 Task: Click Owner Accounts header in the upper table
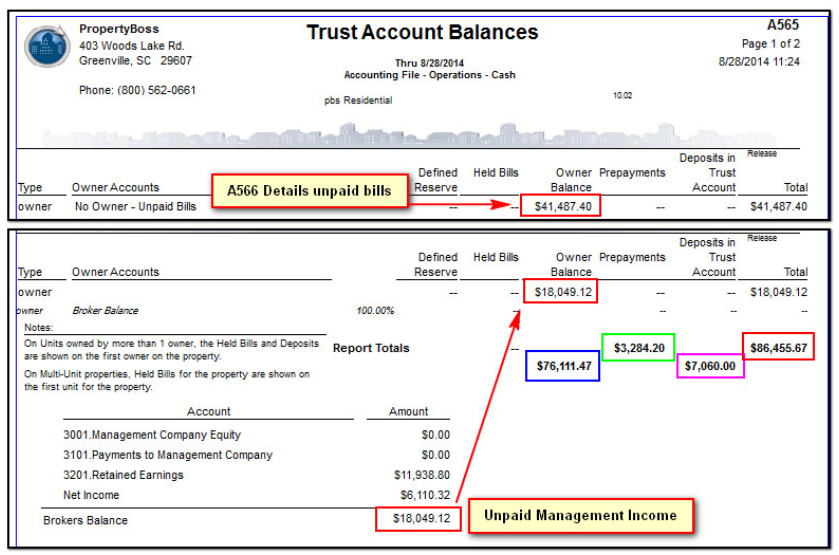click(x=116, y=188)
